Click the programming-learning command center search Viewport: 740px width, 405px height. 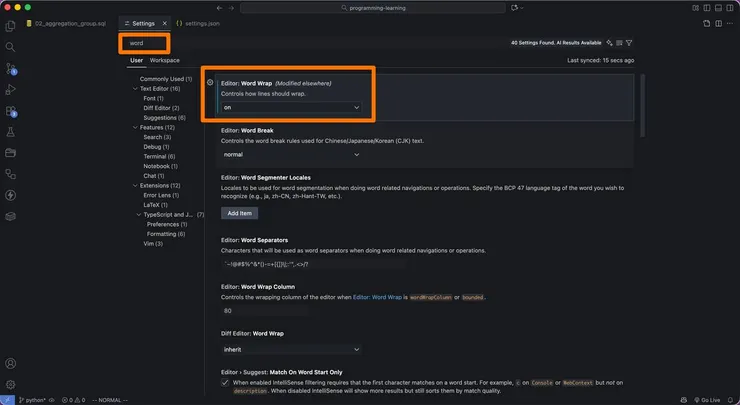[x=373, y=8]
